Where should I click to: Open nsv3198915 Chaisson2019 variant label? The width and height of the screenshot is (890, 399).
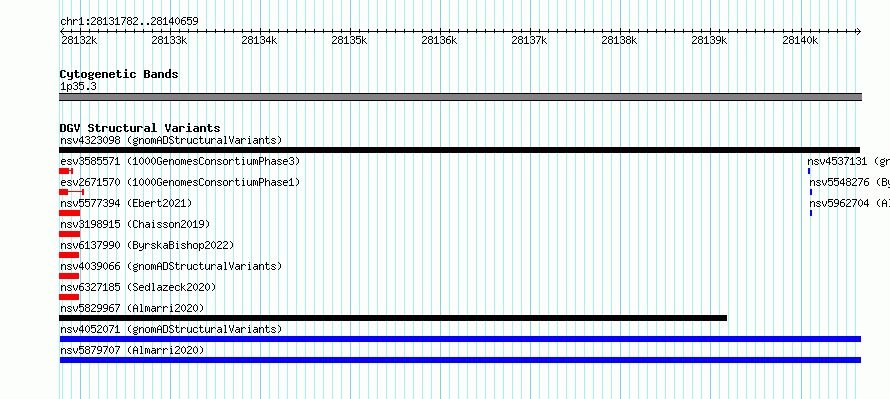click(135, 224)
